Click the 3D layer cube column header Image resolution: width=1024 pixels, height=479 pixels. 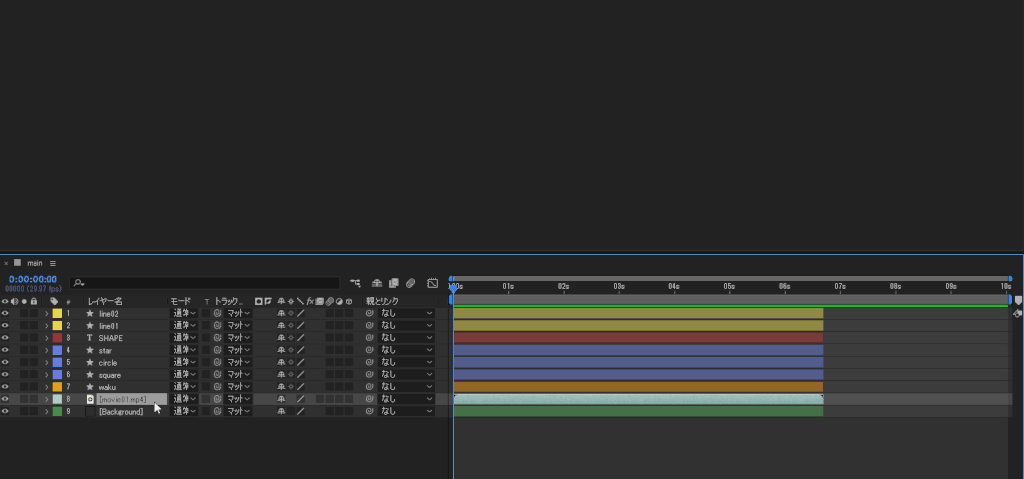pos(349,301)
